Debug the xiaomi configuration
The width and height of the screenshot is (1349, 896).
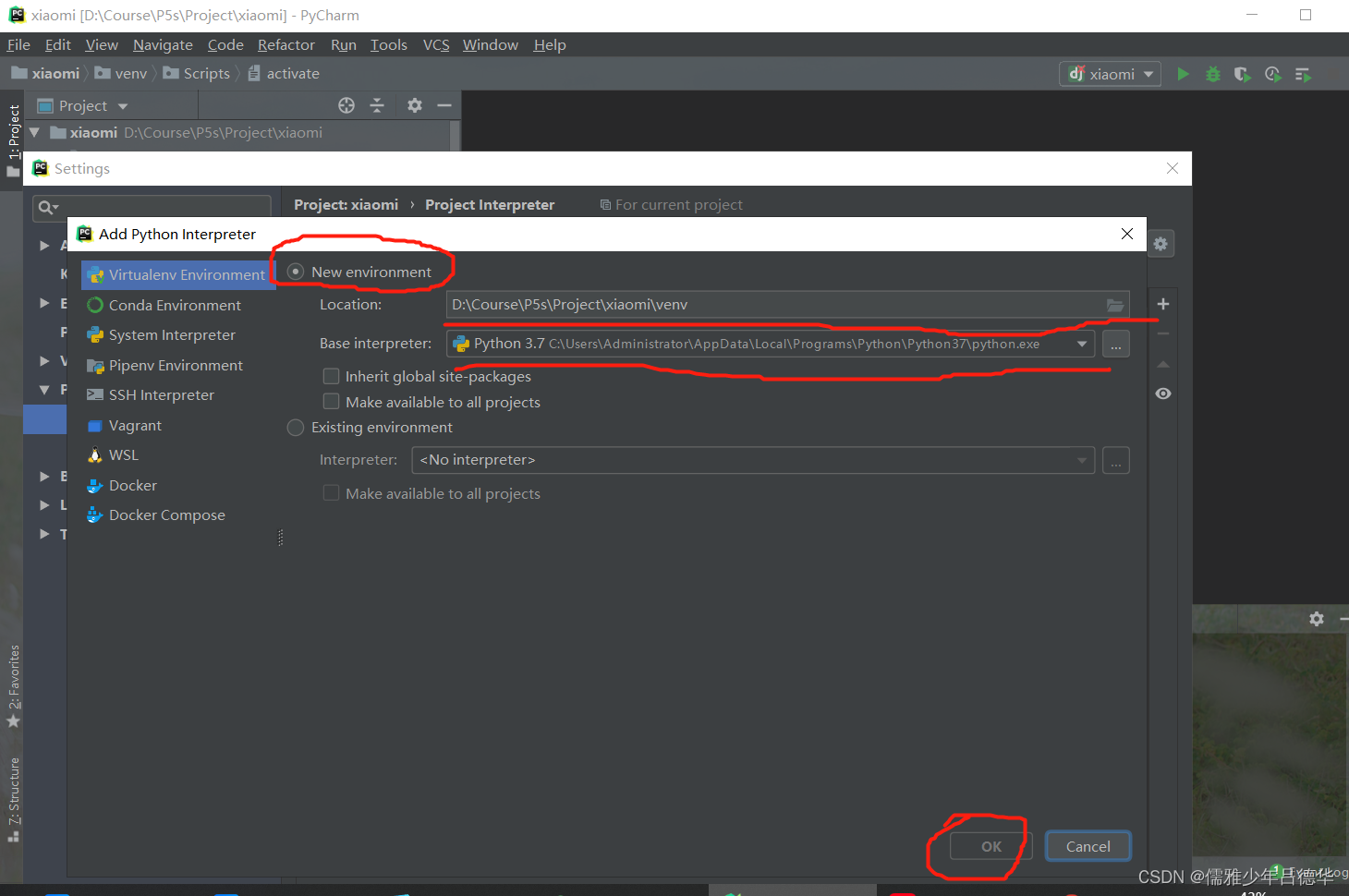[x=1213, y=74]
